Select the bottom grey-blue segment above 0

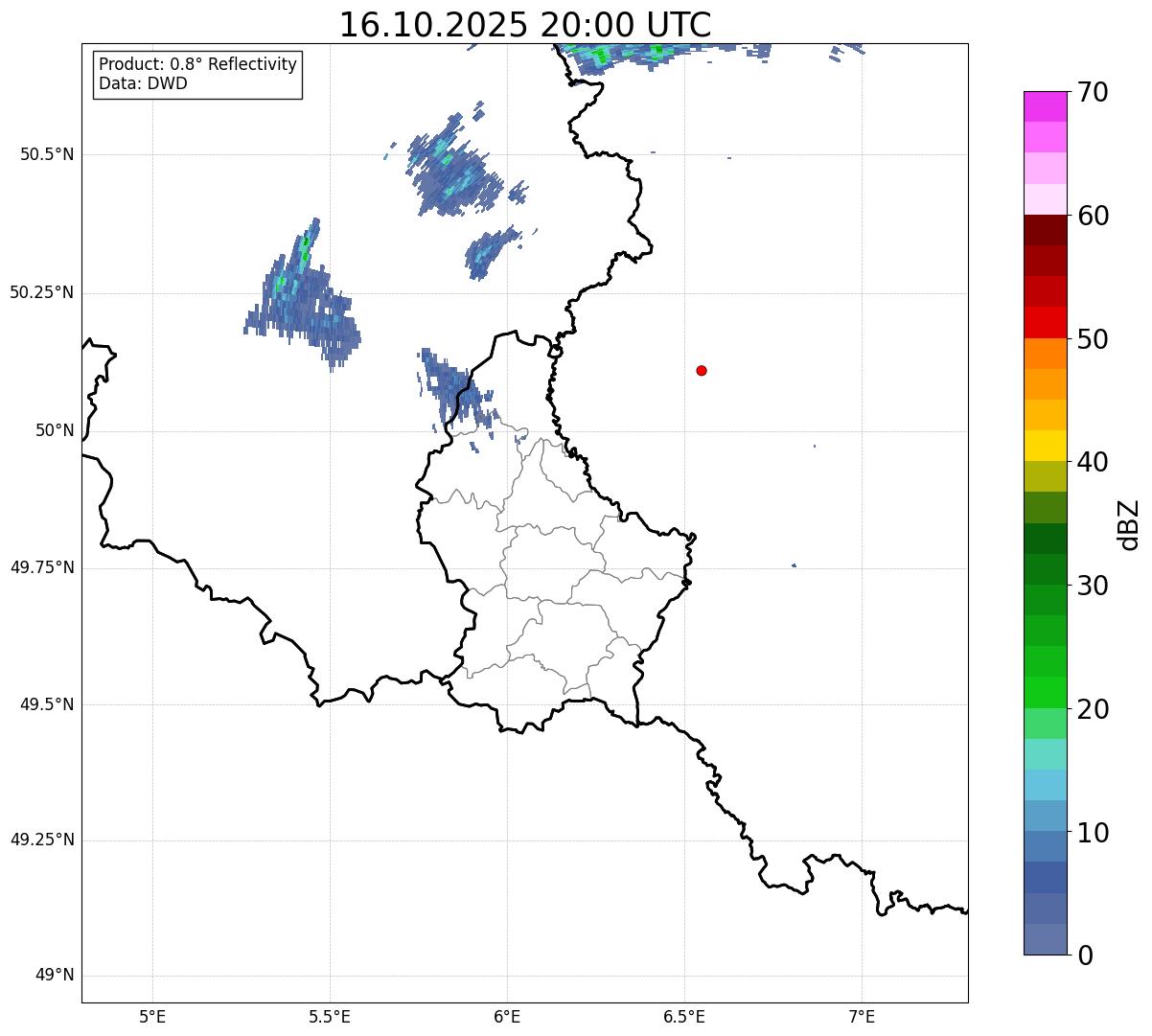pos(1045,939)
